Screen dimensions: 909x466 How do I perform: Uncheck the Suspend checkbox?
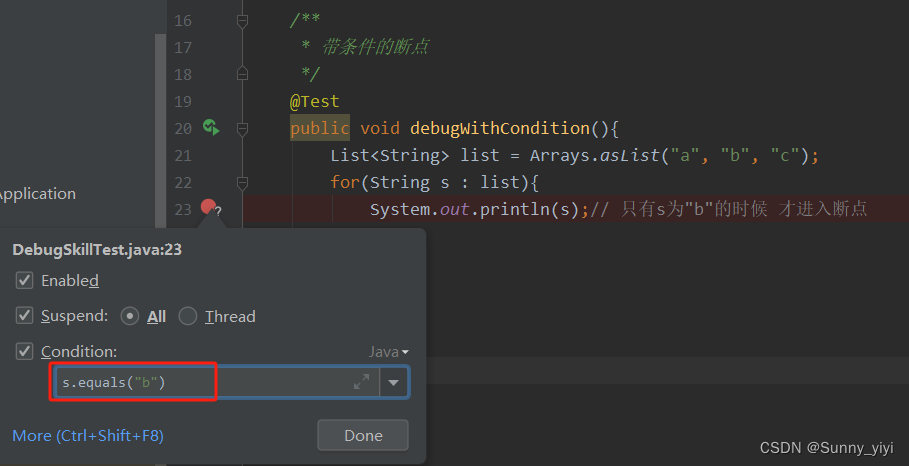24,316
